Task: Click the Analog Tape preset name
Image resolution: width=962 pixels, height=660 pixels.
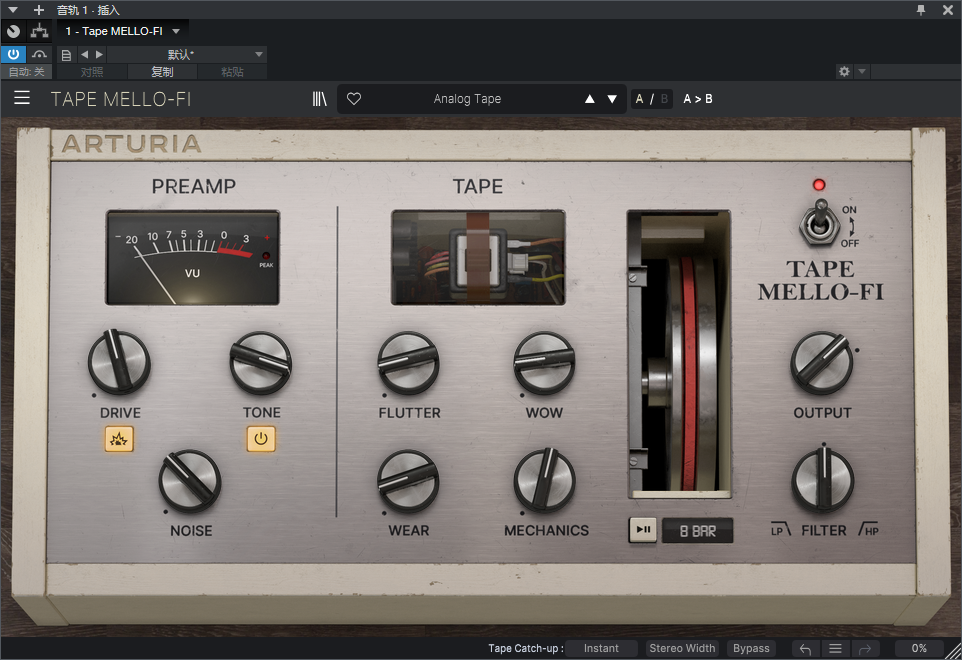Action: pos(468,99)
